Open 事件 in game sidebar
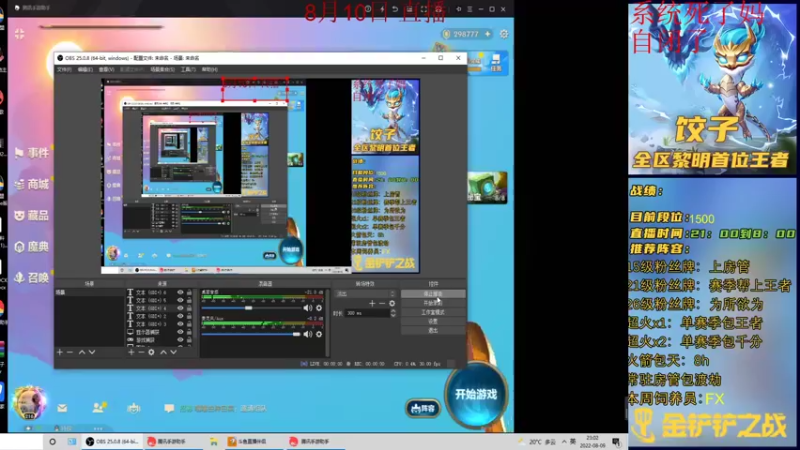This screenshot has height=450, width=800. pos(32,153)
